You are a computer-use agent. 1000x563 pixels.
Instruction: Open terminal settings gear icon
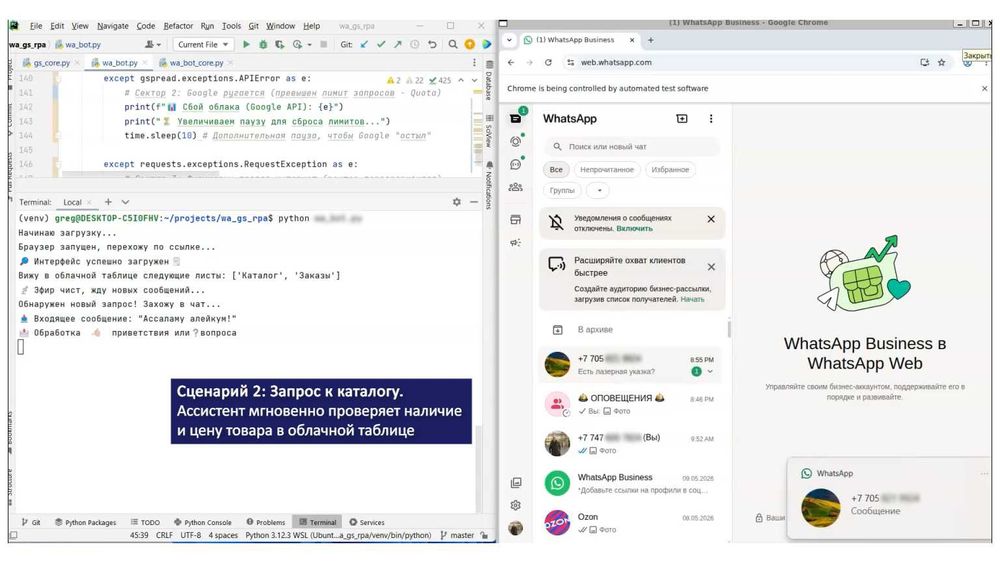pos(457,202)
